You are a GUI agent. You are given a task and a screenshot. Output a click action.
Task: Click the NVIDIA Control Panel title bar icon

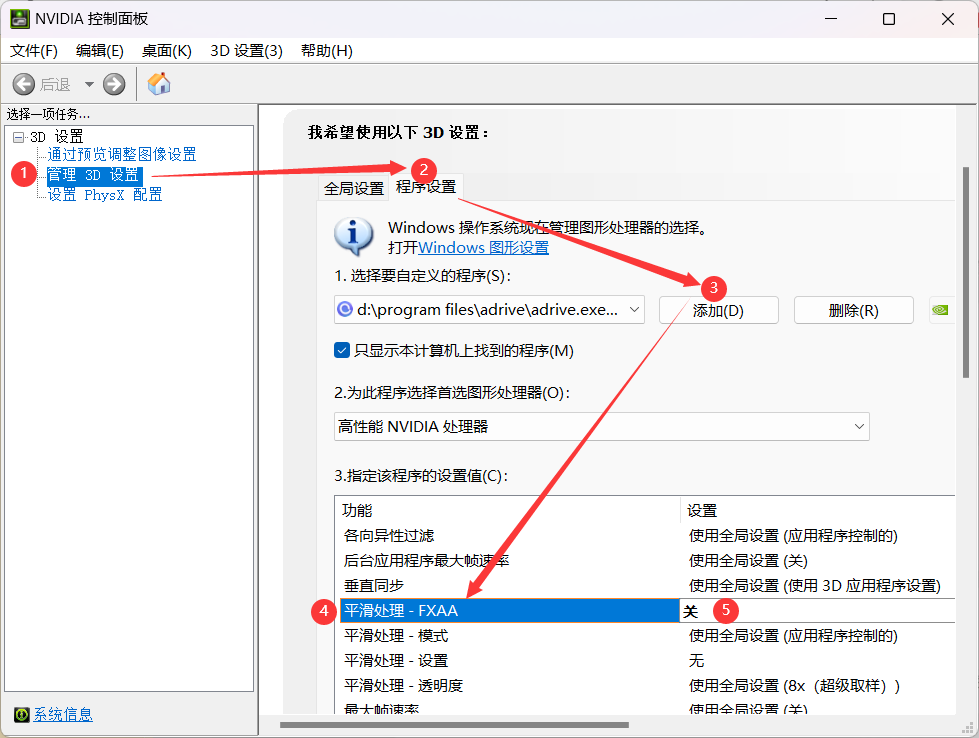19,19
